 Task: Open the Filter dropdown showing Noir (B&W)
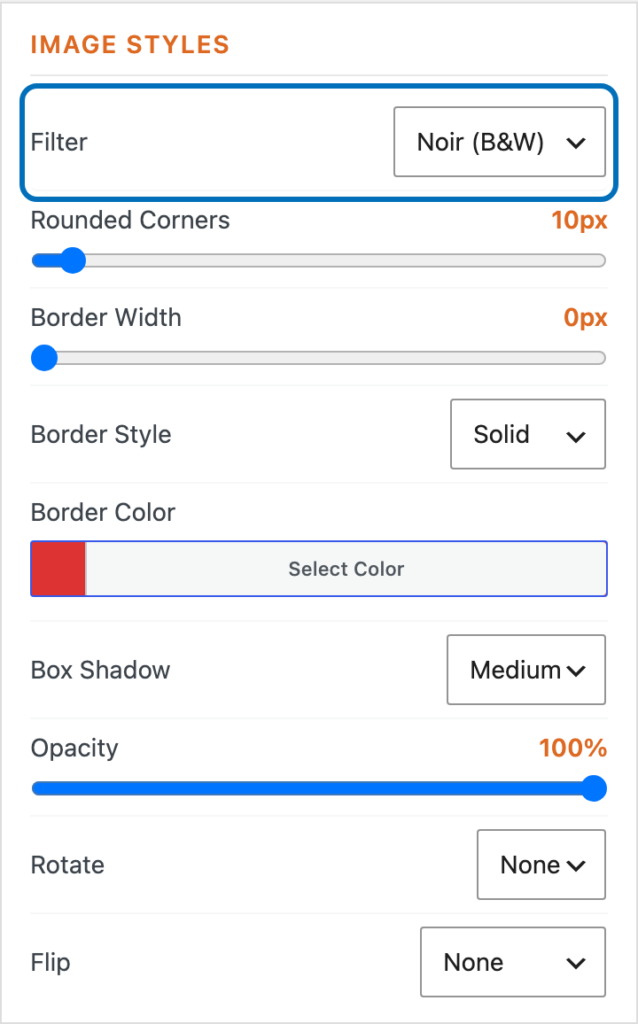coord(500,142)
